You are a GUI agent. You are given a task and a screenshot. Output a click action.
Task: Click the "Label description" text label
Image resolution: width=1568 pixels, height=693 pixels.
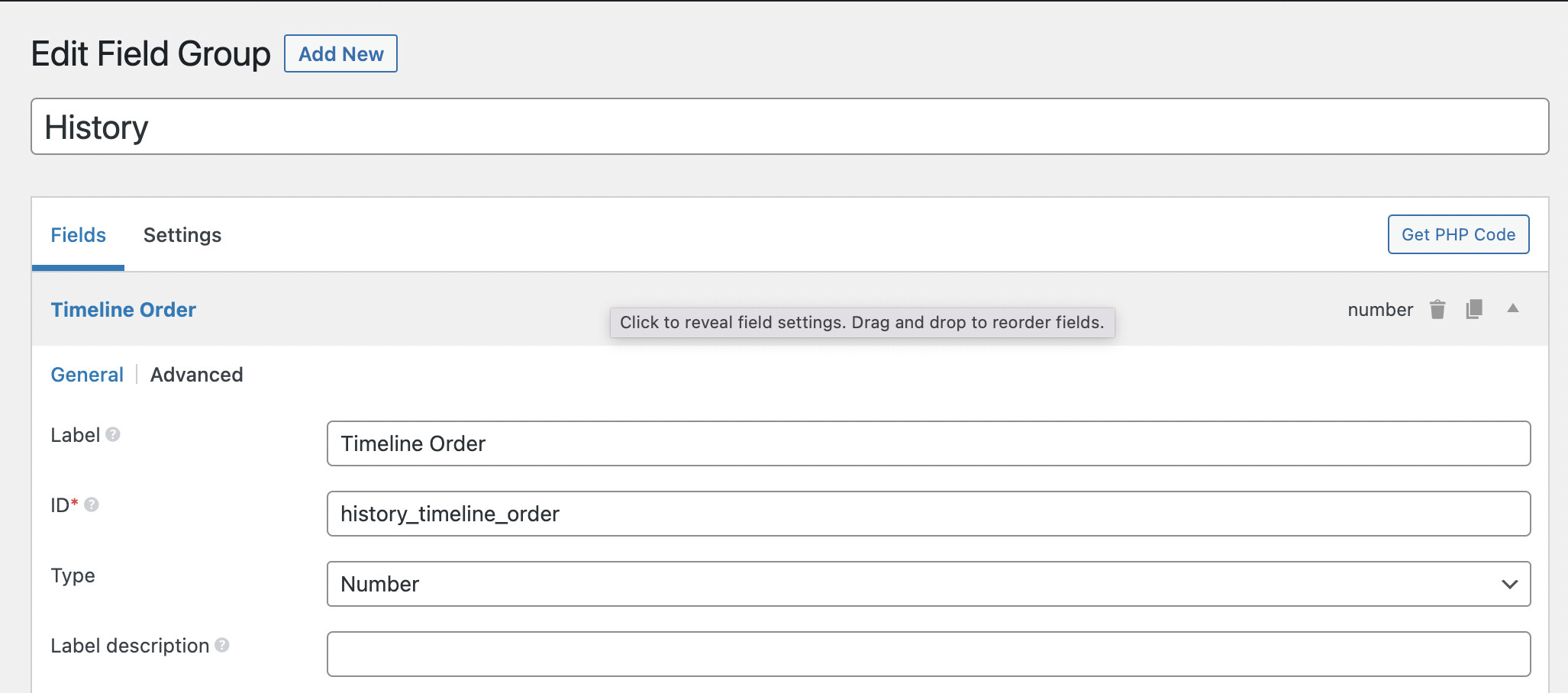130,646
